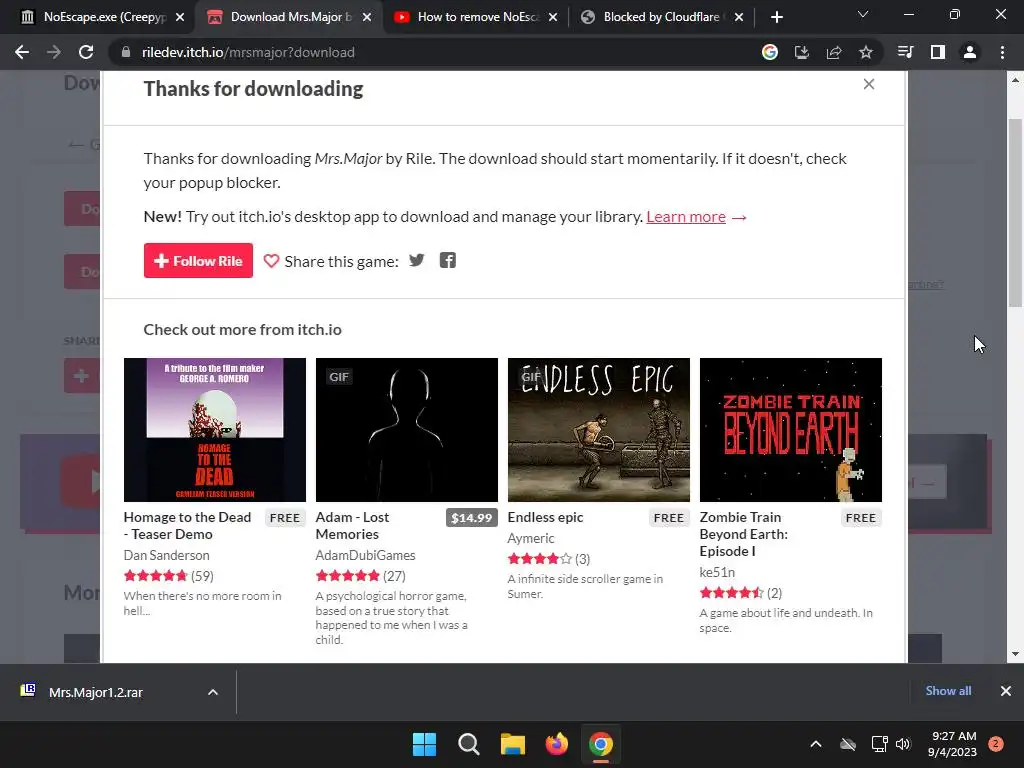Viewport: 1024px width, 768px height.
Task: Close the YouTube How to remove tab
Action: pos(553,17)
